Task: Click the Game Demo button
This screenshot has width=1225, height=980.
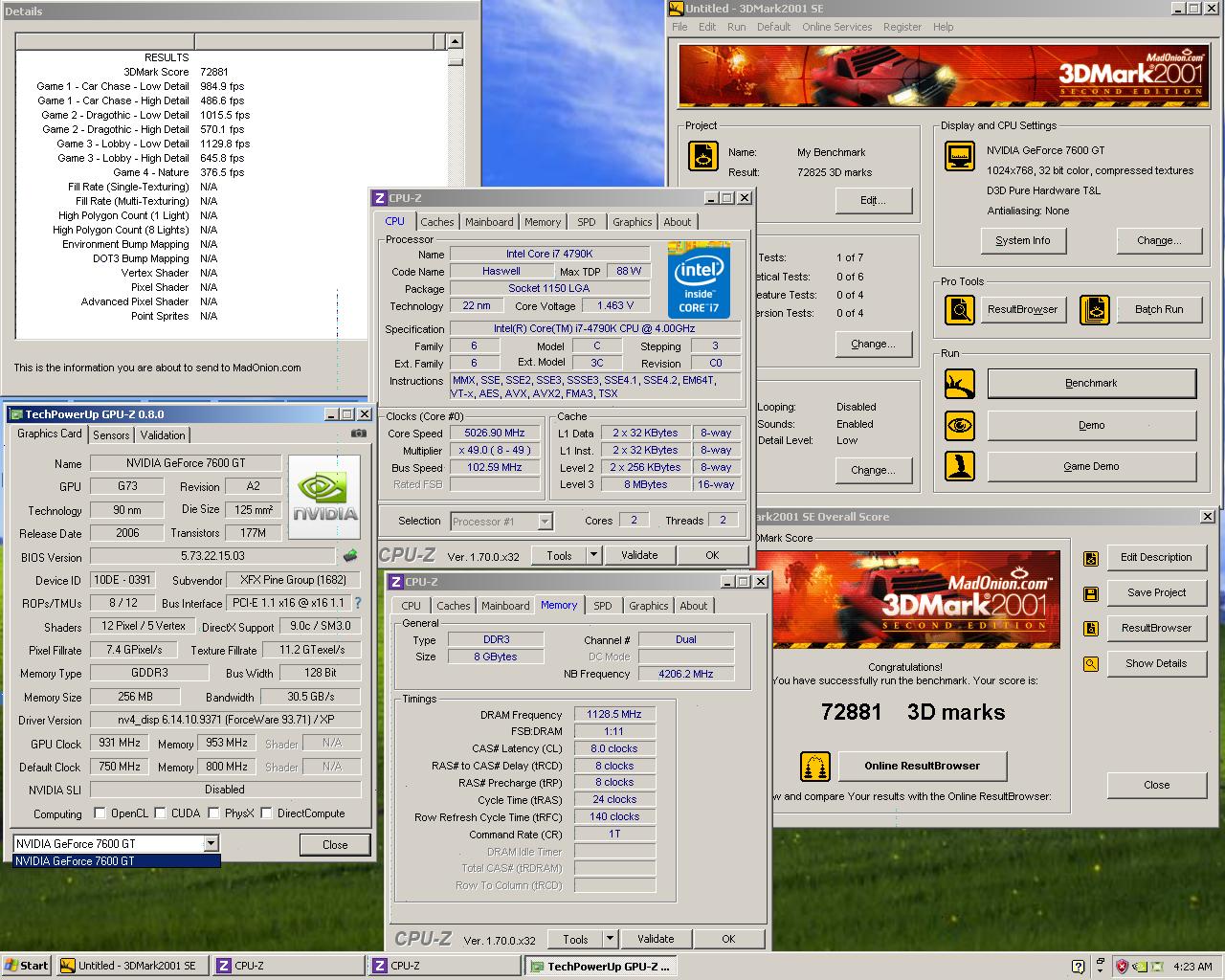Action: click(1092, 466)
